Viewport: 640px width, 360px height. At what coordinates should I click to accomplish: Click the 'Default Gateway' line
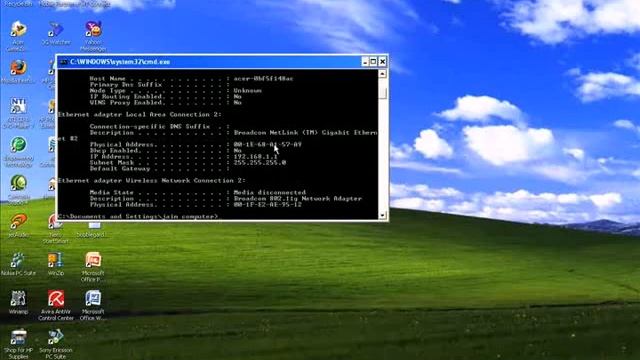coord(160,169)
